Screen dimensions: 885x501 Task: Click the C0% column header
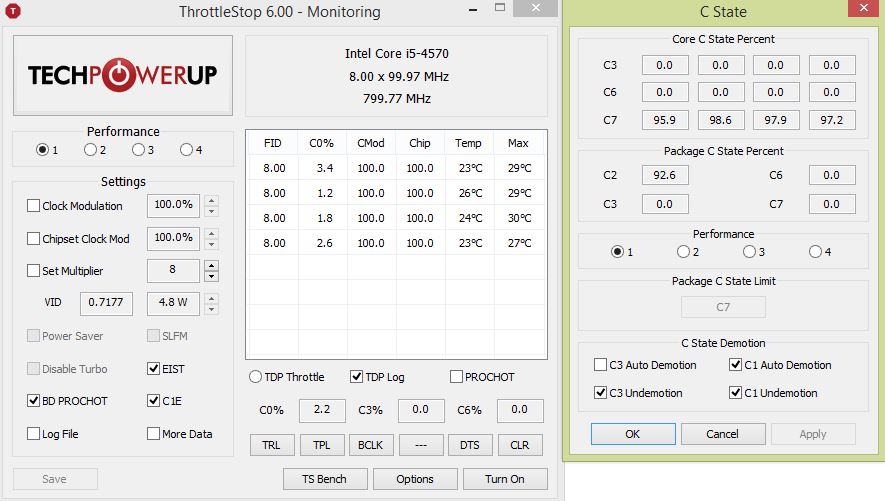tap(322, 143)
